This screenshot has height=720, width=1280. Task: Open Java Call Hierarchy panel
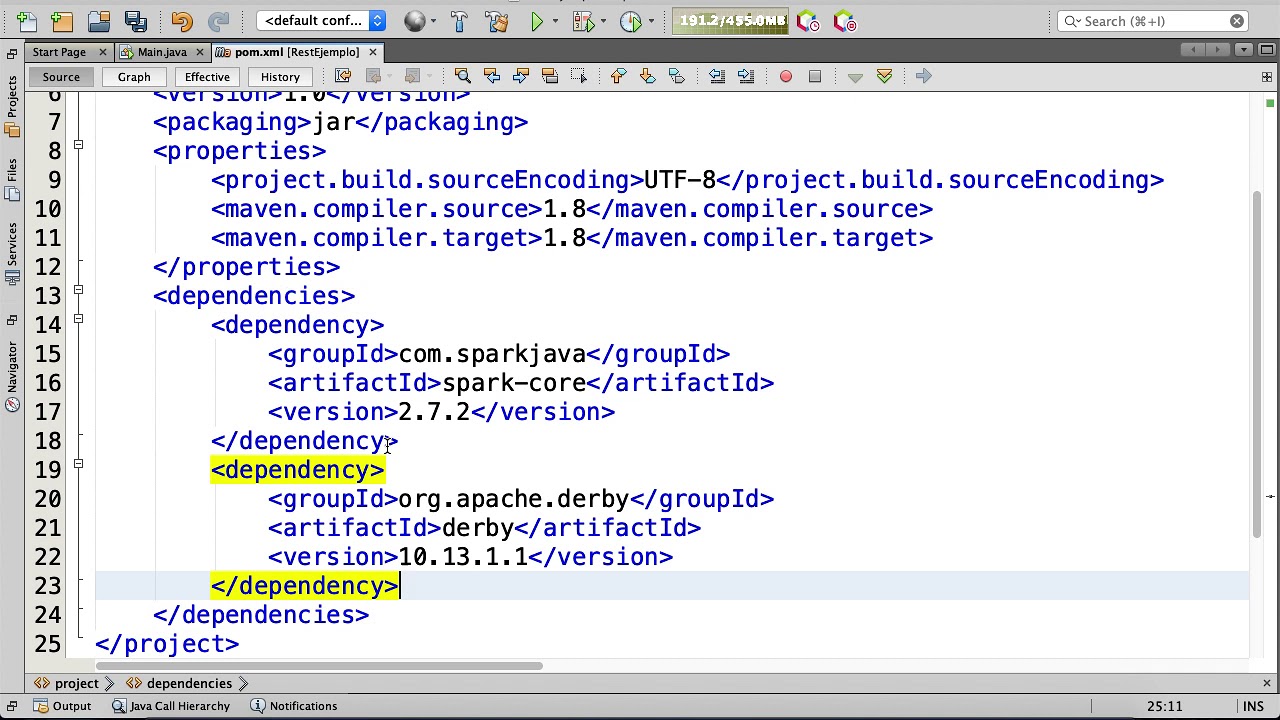[170, 706]
